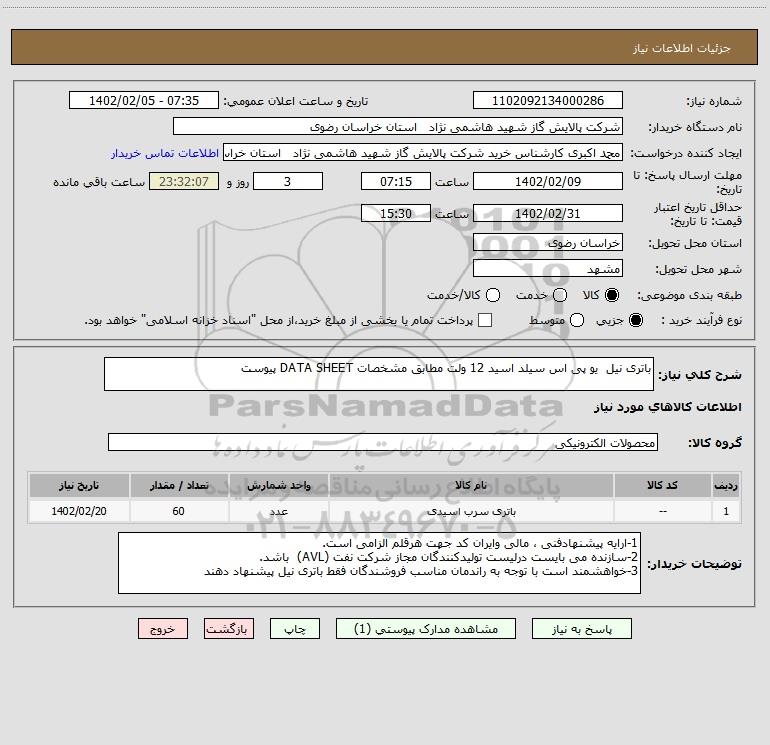Toggle the treasury payment checkbox
The height and width of the screenshot is (745, 770).
pos(485,320)
